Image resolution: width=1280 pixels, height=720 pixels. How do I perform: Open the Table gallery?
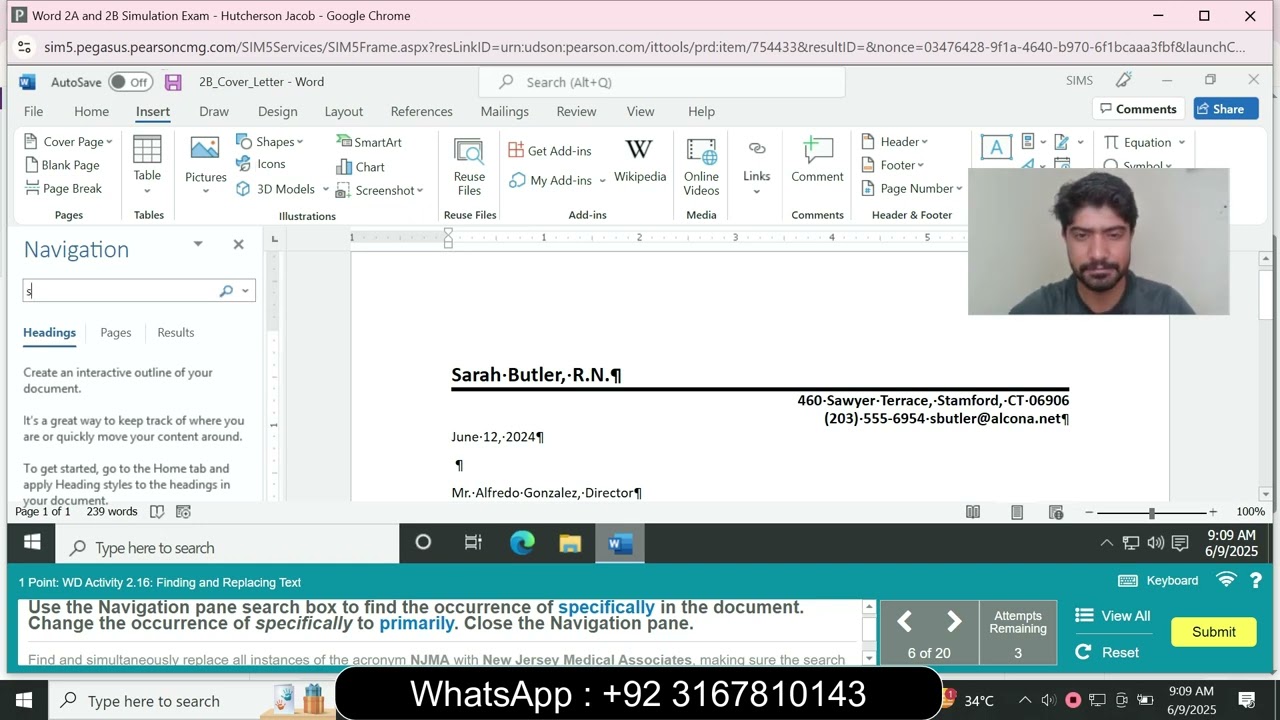147,164
